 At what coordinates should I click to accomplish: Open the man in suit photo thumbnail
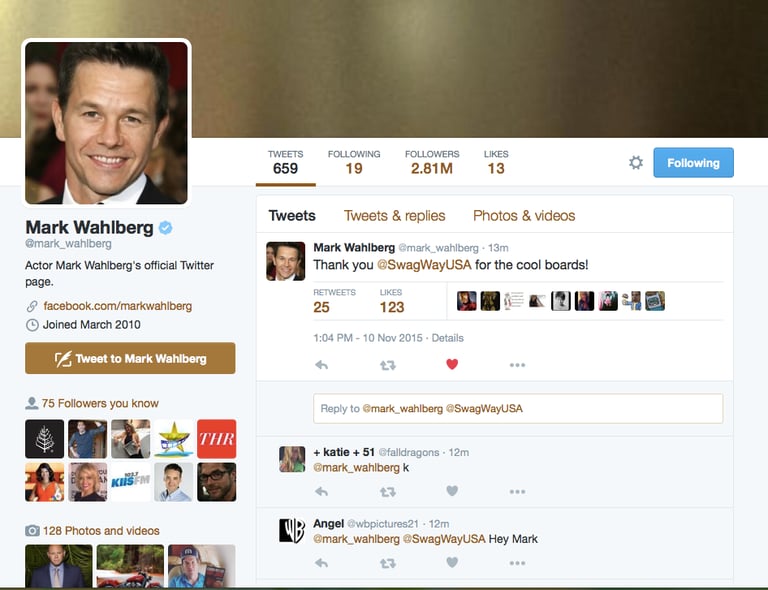pyautogui.click(x=59, y=566)
